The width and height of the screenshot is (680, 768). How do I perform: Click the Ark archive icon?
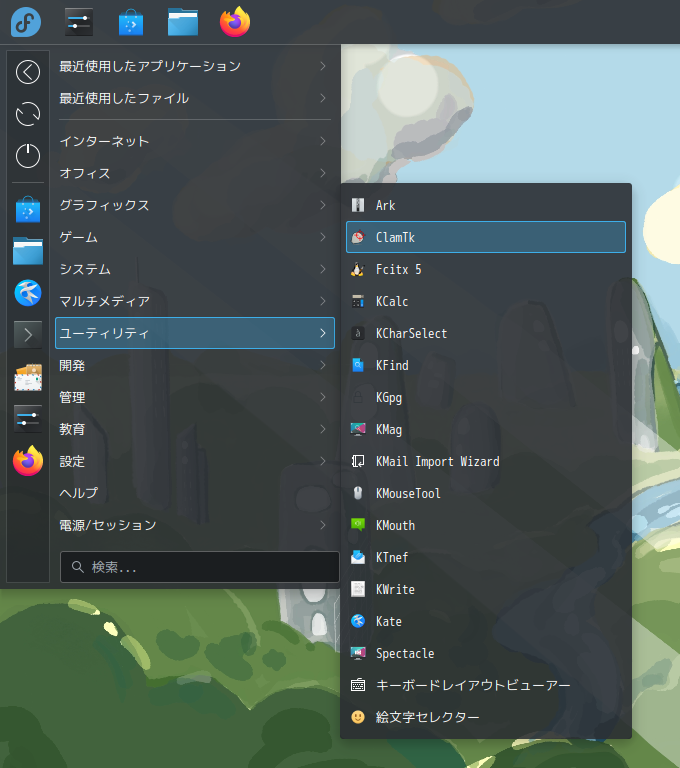(358, 205)
